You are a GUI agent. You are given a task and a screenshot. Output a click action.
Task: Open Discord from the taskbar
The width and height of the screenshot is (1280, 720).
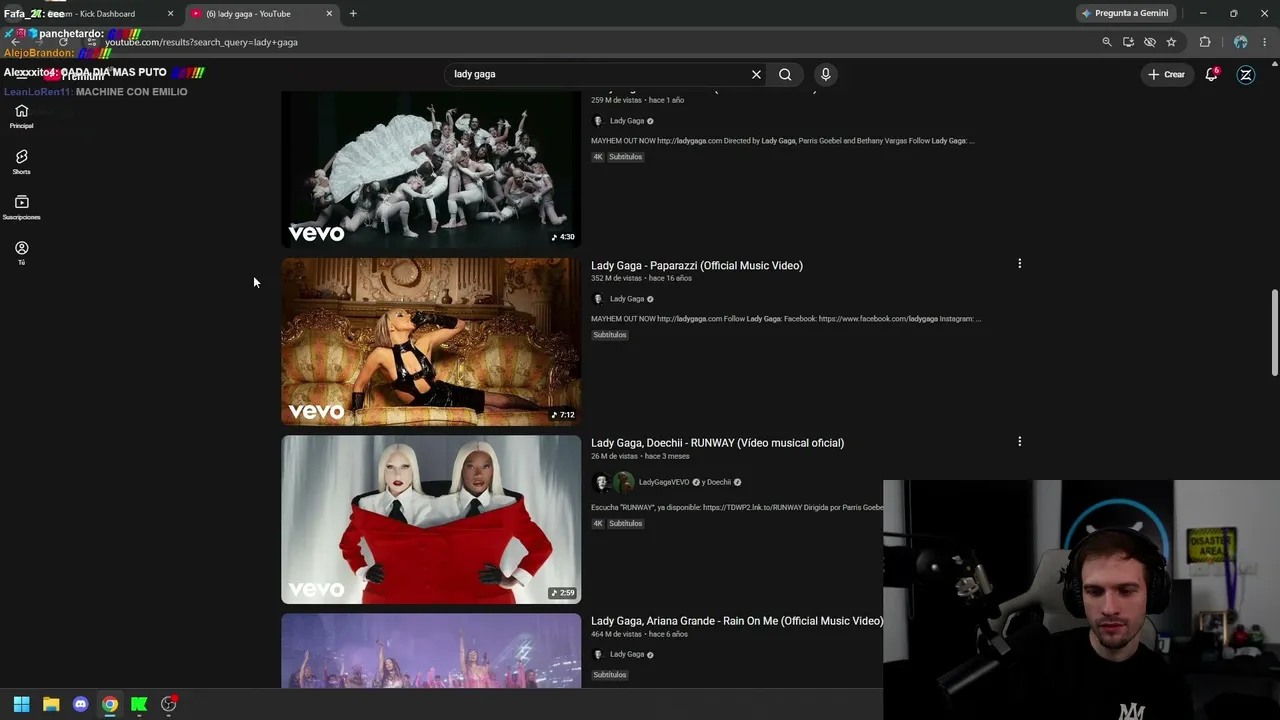click(x=80, y=704)
